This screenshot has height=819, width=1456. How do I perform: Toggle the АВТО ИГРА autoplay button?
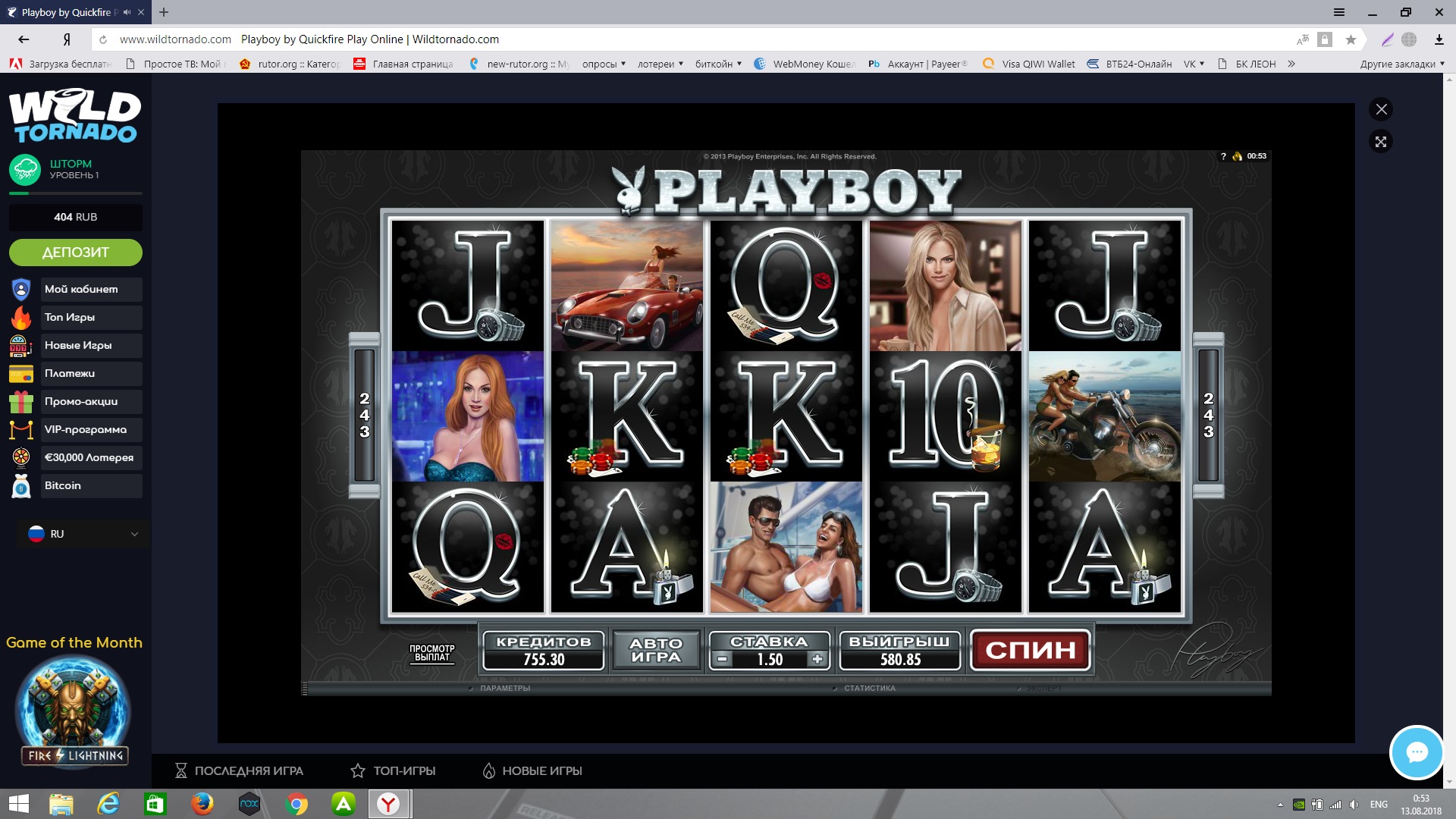pyautogui.click(x=656, y=651)
